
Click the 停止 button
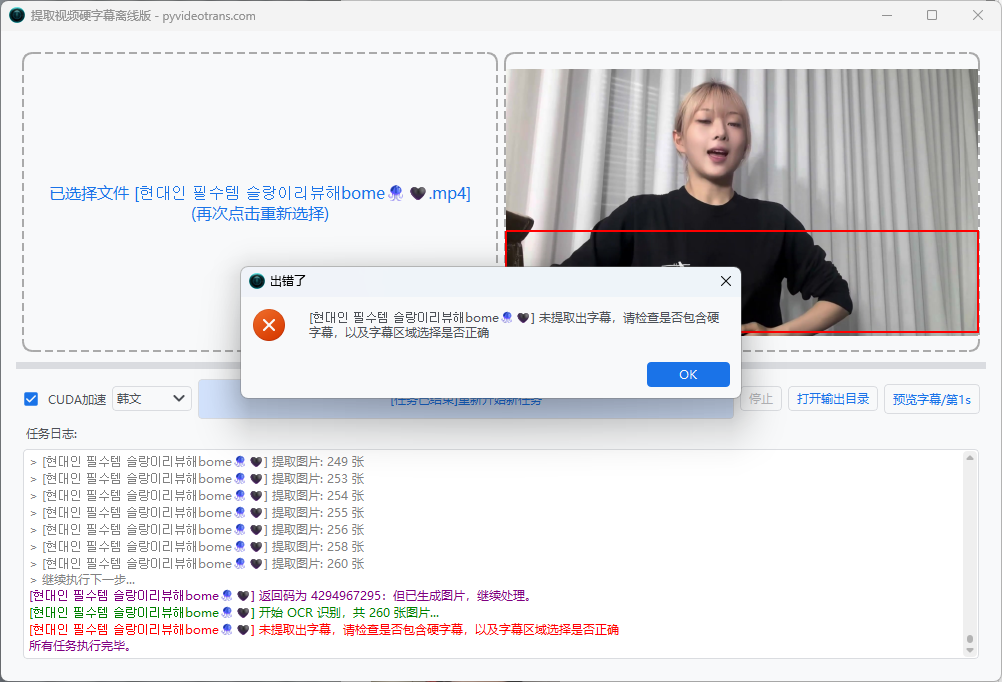point(760,399)
